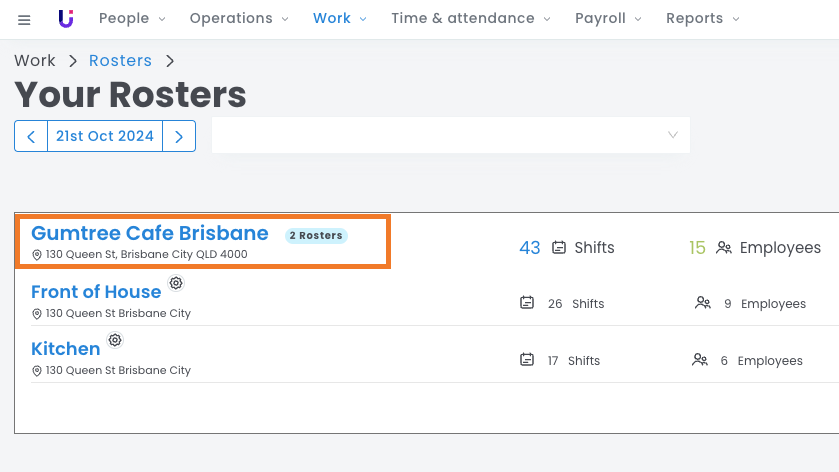Click the Gumtree Cafe employees icon
839x472 pixels.
click(724, 248)
